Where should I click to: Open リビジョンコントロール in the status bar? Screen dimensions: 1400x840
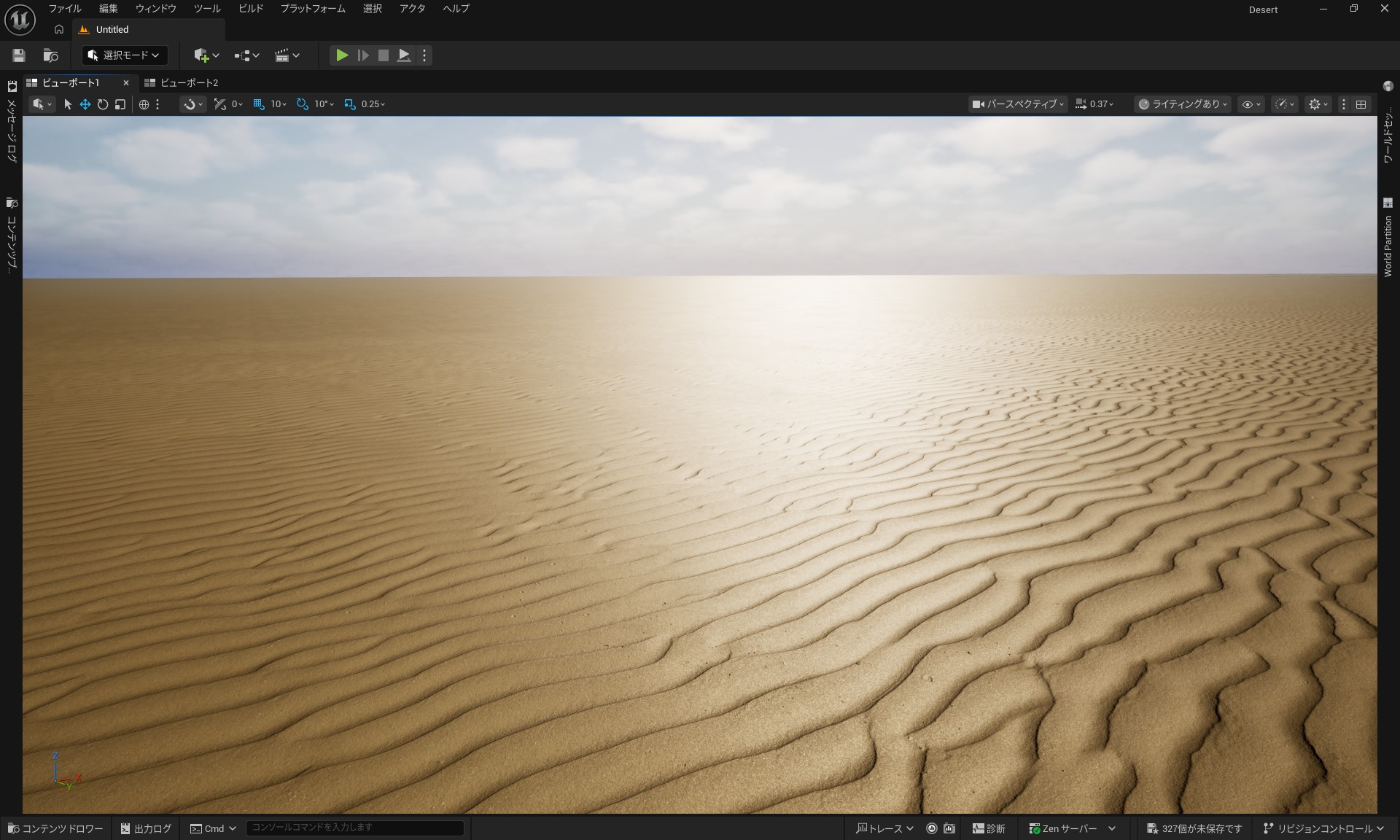click(x=1323, y=828)
